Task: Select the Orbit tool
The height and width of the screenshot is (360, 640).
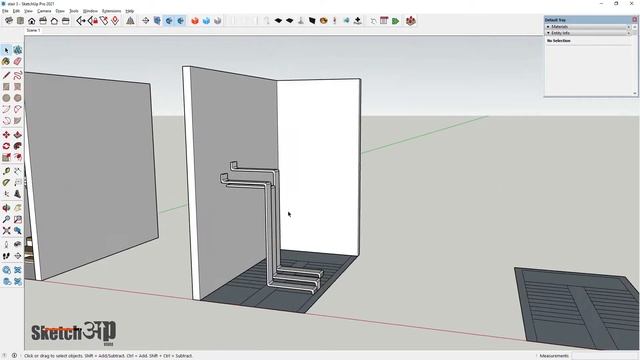Action: pyautogui.click(x=6, y=208)
